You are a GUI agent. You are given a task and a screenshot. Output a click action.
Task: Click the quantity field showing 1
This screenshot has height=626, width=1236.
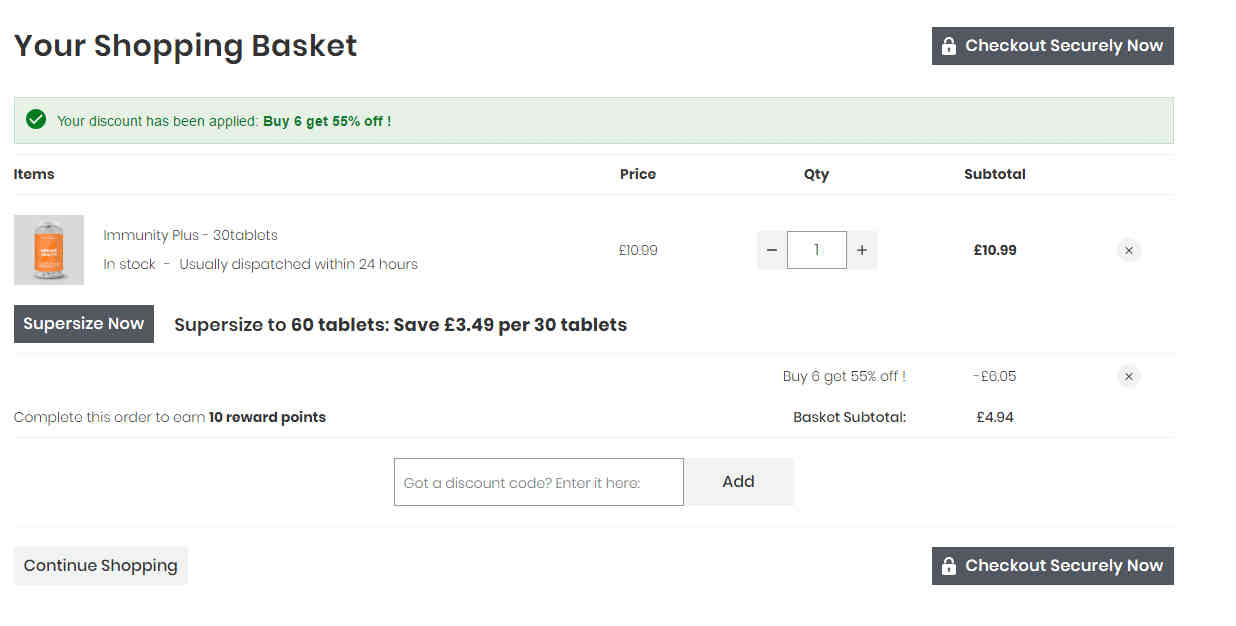pos(817,250)
